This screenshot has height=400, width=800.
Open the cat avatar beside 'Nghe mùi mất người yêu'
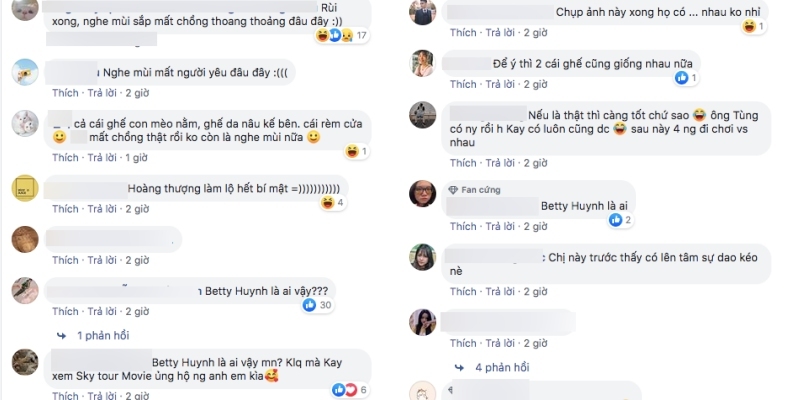point(25,72)
